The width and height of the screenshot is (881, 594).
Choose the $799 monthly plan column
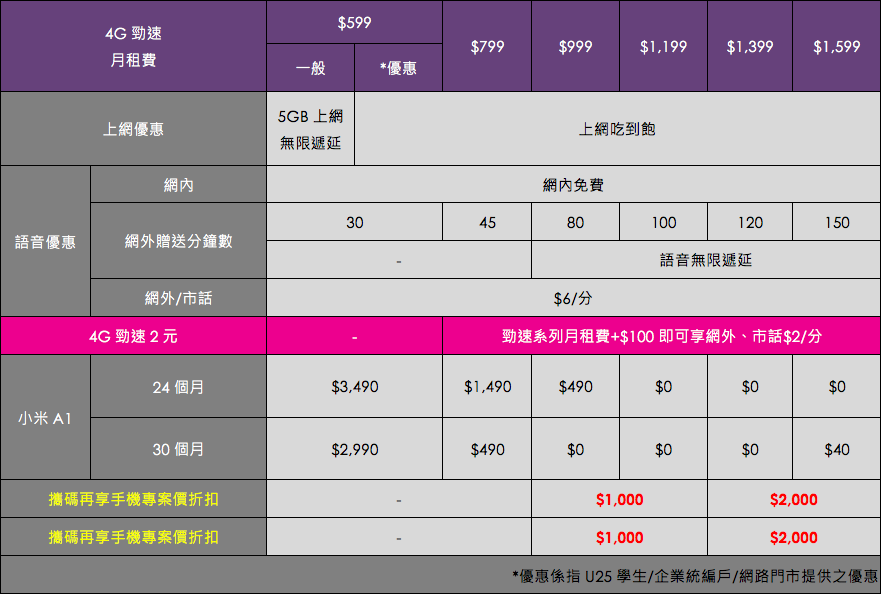click(x=487, y=46)
